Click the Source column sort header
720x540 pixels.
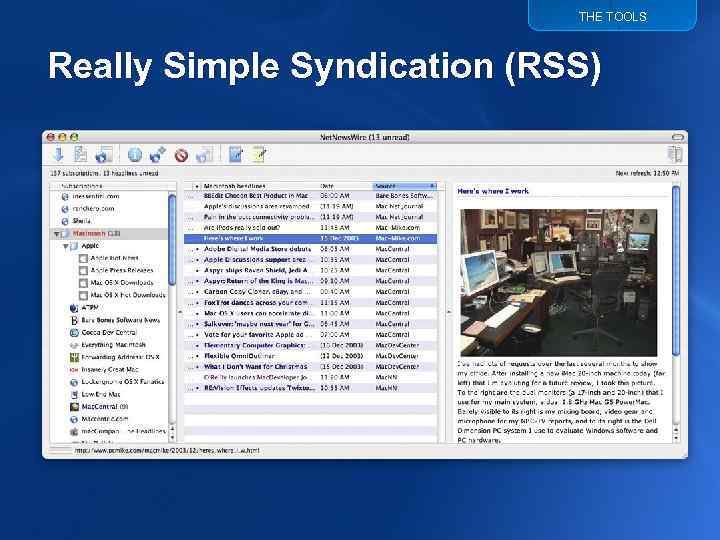click(404, 186)
